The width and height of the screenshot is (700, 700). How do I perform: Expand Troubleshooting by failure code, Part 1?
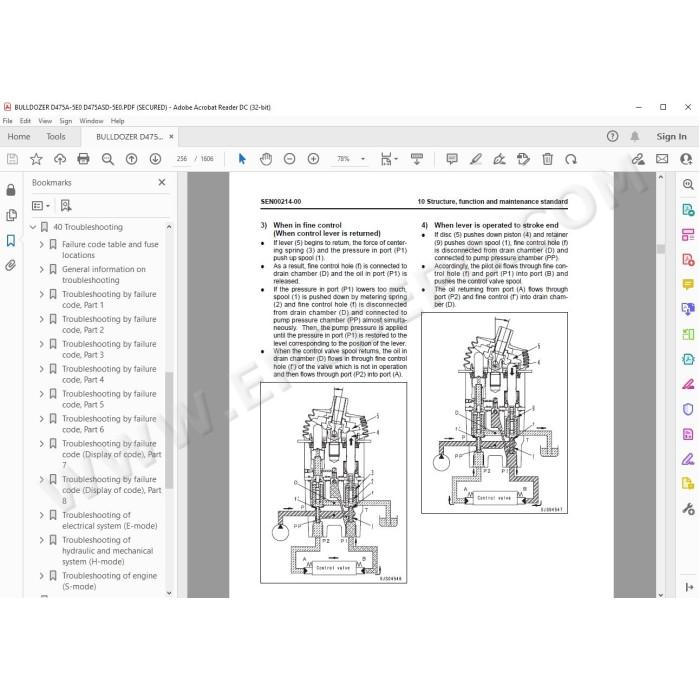pyautogui.click(x=42, y=295)
